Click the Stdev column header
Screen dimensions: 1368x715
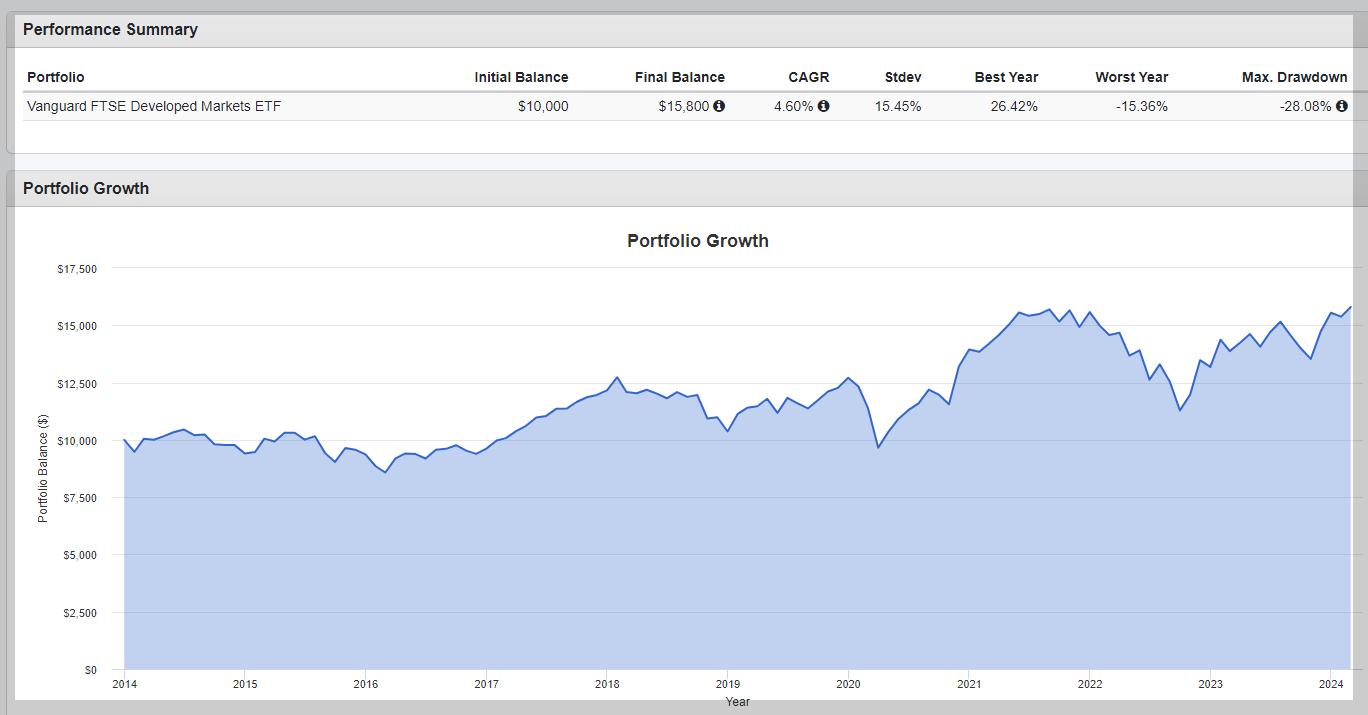903,77
